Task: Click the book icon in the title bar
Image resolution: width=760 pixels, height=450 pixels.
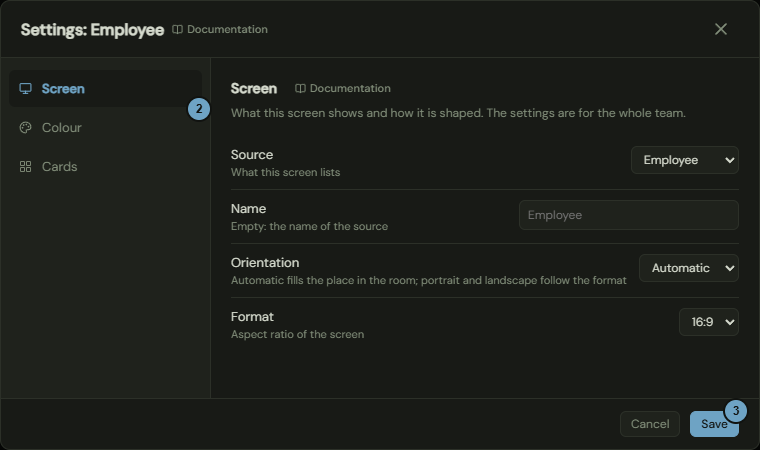Action: [177, 30]
